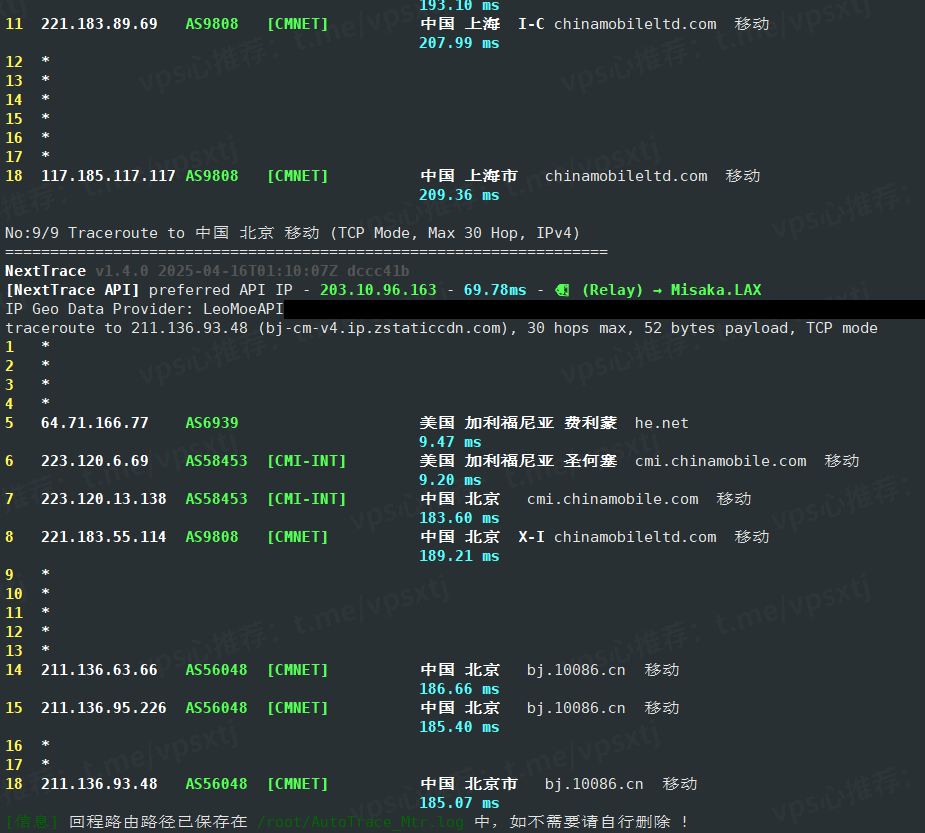Select the 185.40 ms latency value
925x833 pixels.
coord(459,727)
